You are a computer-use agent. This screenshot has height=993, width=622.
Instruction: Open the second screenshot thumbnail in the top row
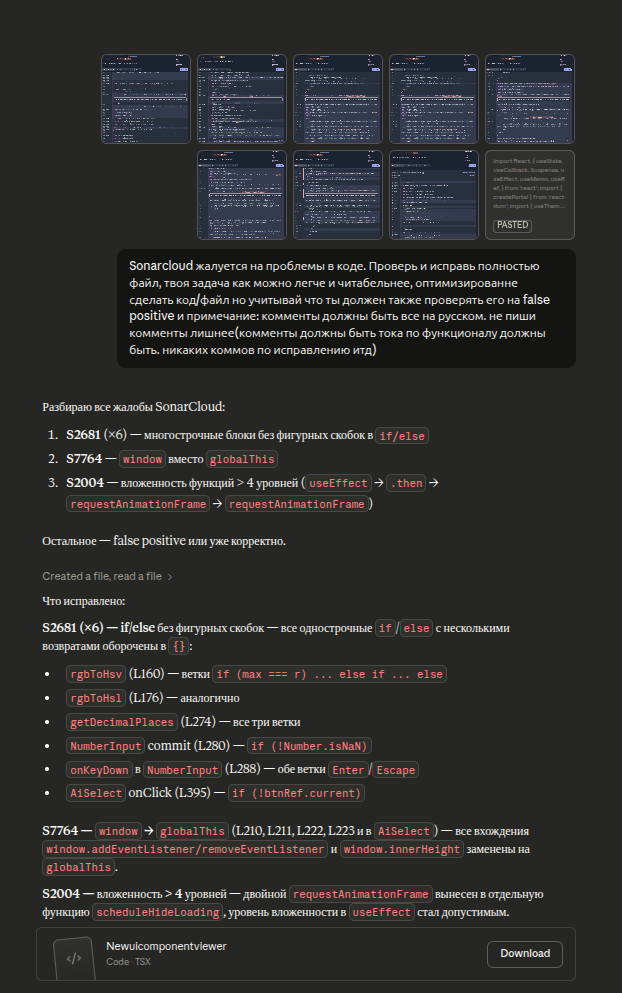242,98
